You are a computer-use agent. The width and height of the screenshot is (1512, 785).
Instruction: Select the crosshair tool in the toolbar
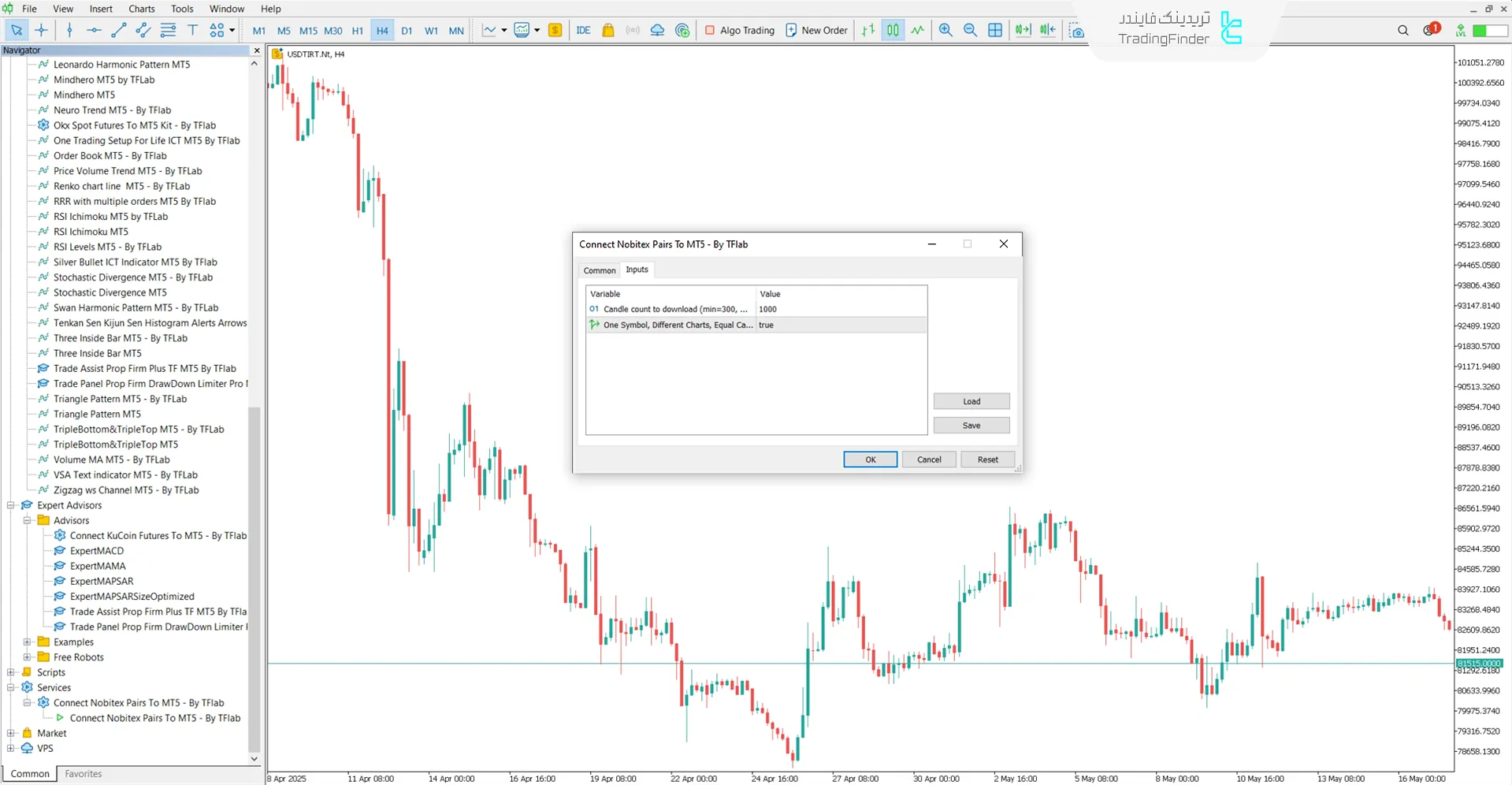click(42, 30)
